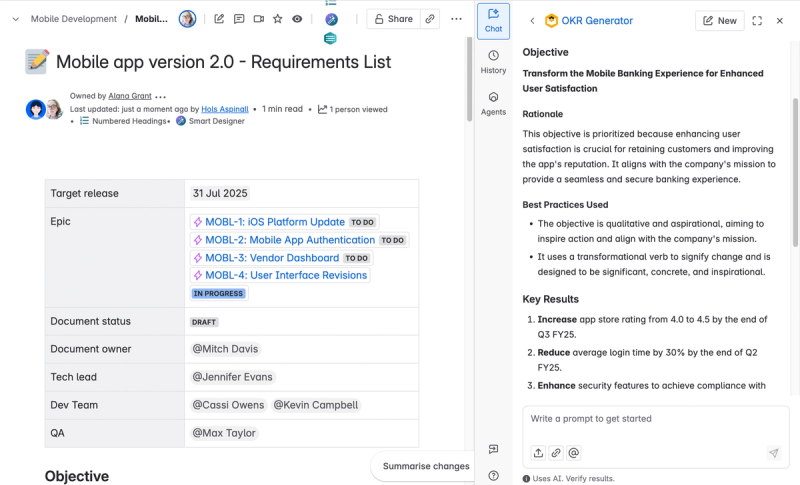Open MOBL-4: User Interface Revisions epic
The width and height of the screenshot is (800, 485).
(x=286, y=275)
